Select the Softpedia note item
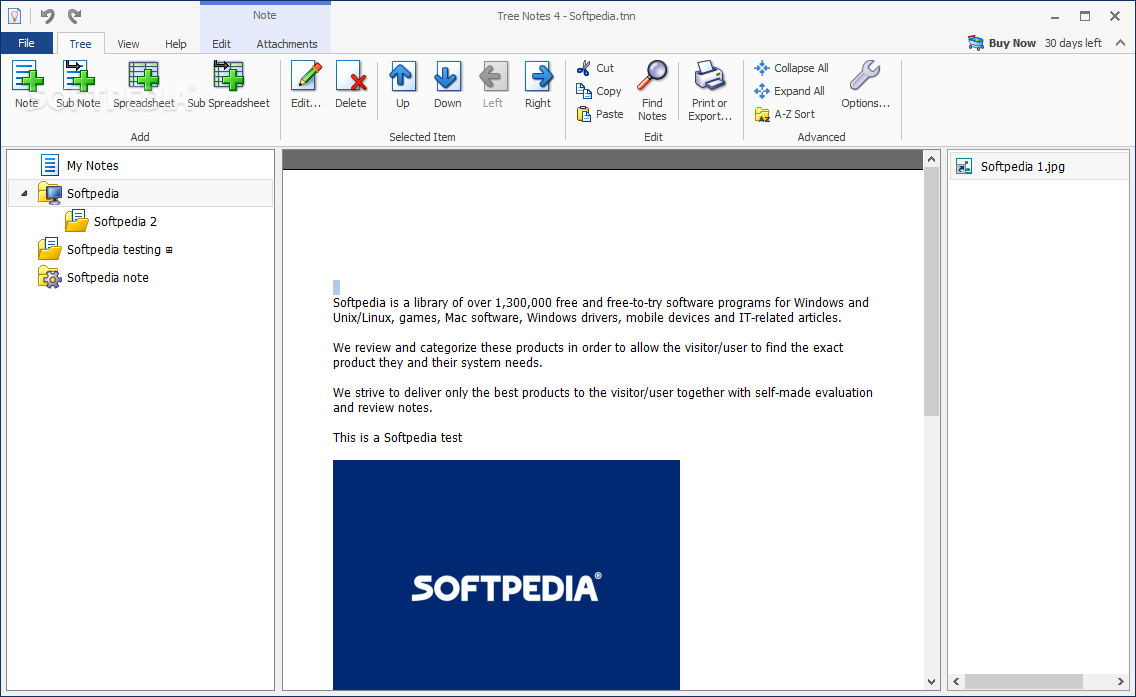 [94, 277]
